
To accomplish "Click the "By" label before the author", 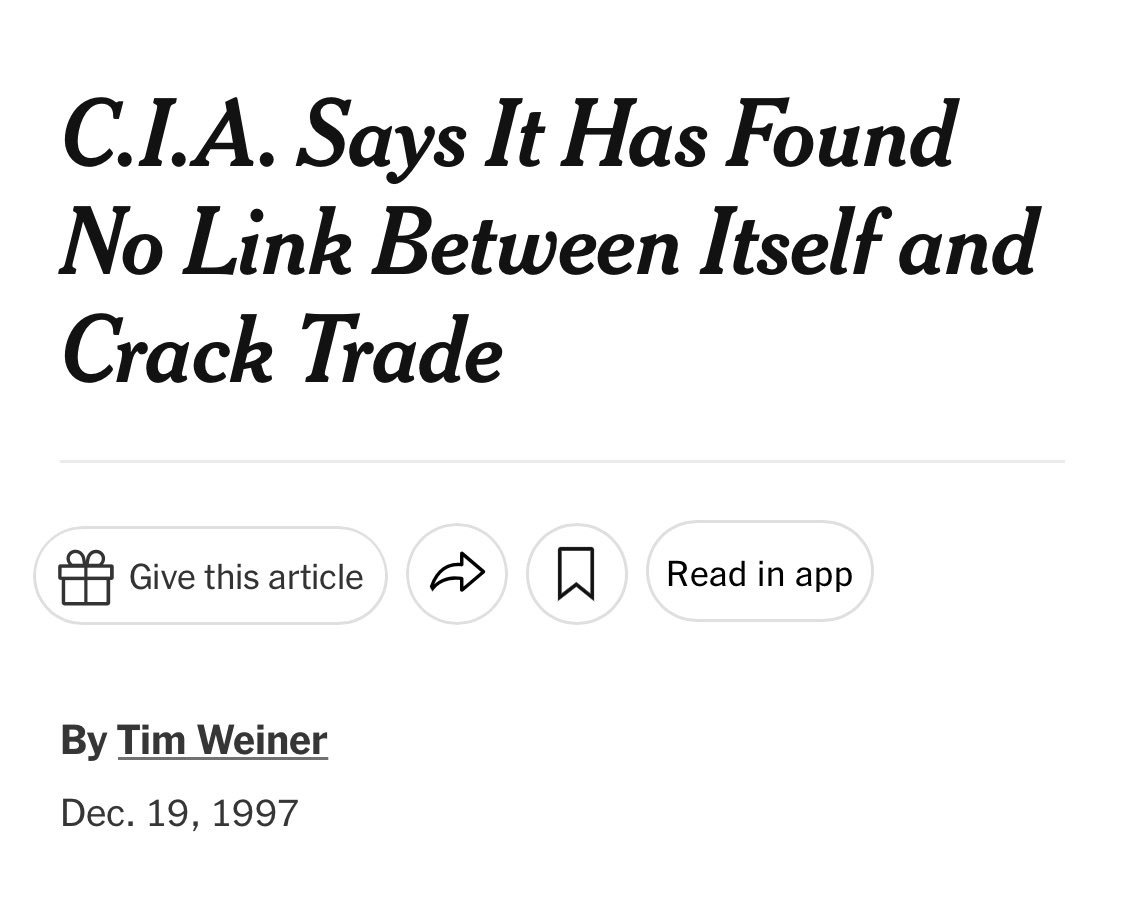I will pyautogui.click(x=83, y=741).
